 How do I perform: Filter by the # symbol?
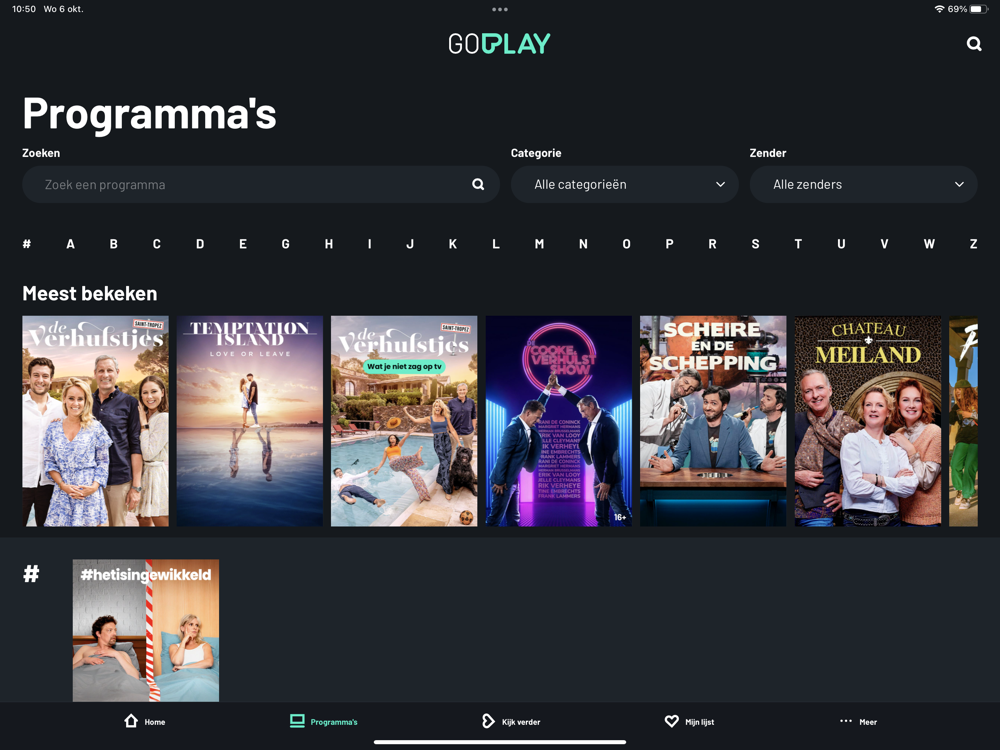tap(27, 244)
